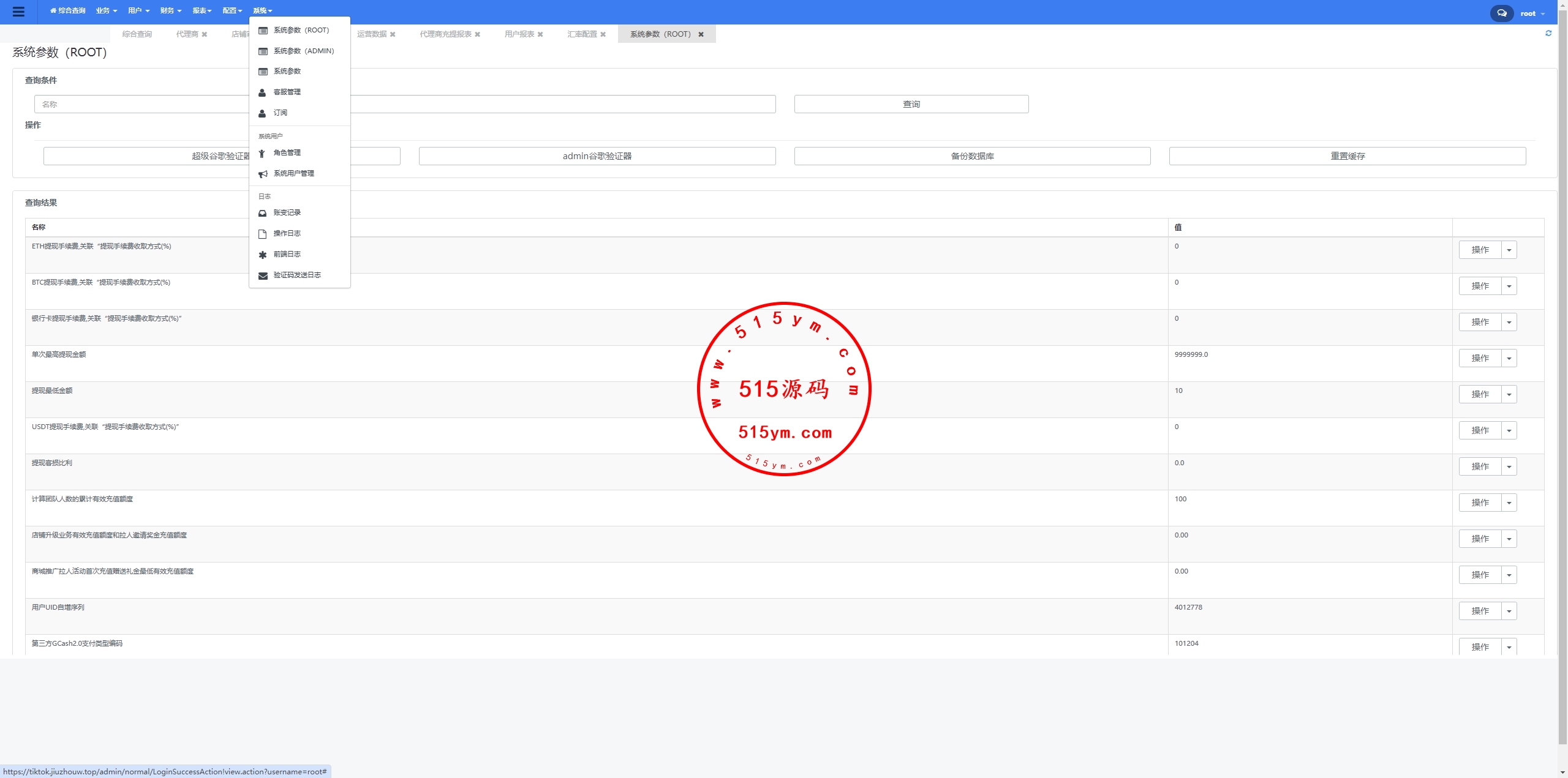Close the 用户报表 tab
Screen dimensions: 1568x778
pos(540,34)
